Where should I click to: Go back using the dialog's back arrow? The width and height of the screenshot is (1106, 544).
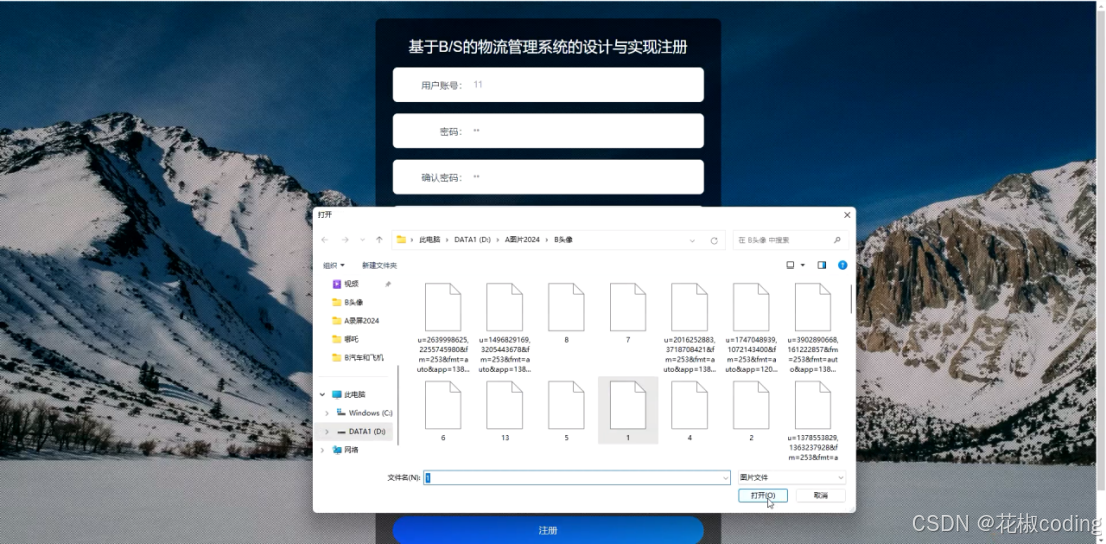(x=324, y=240)
